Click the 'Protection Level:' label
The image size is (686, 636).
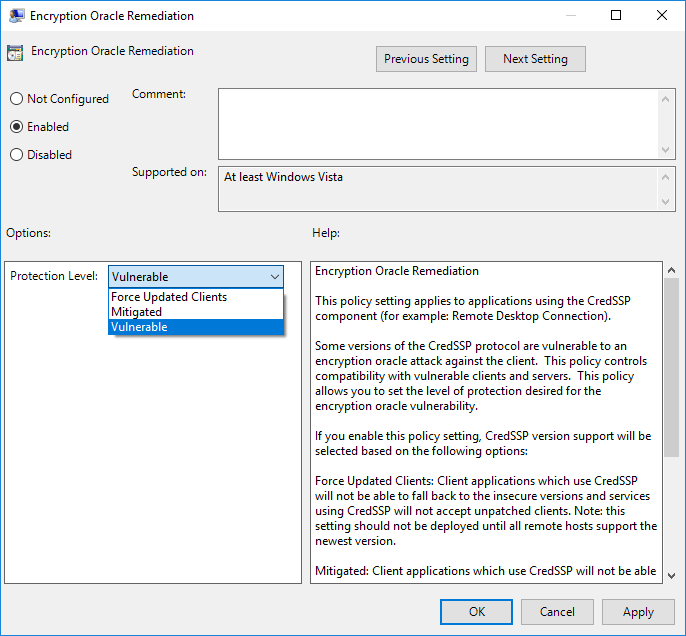point(54,276)
